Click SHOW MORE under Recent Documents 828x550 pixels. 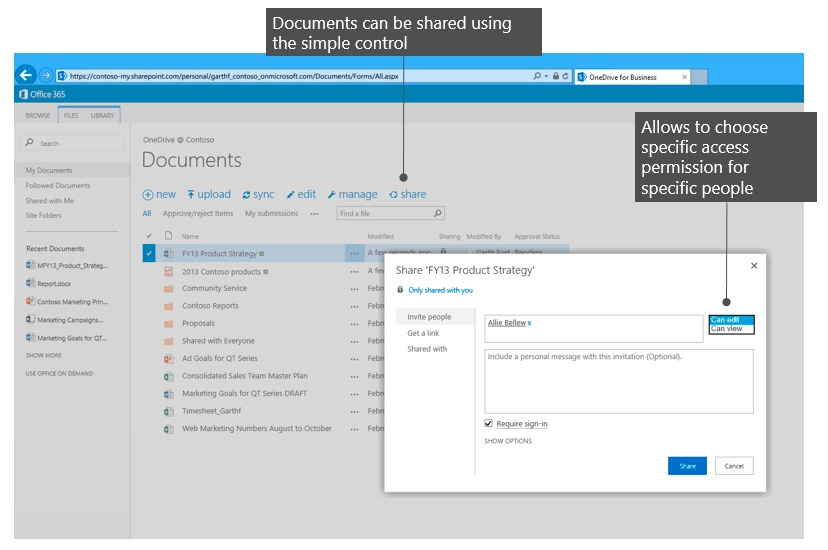[x=44, y=355]
